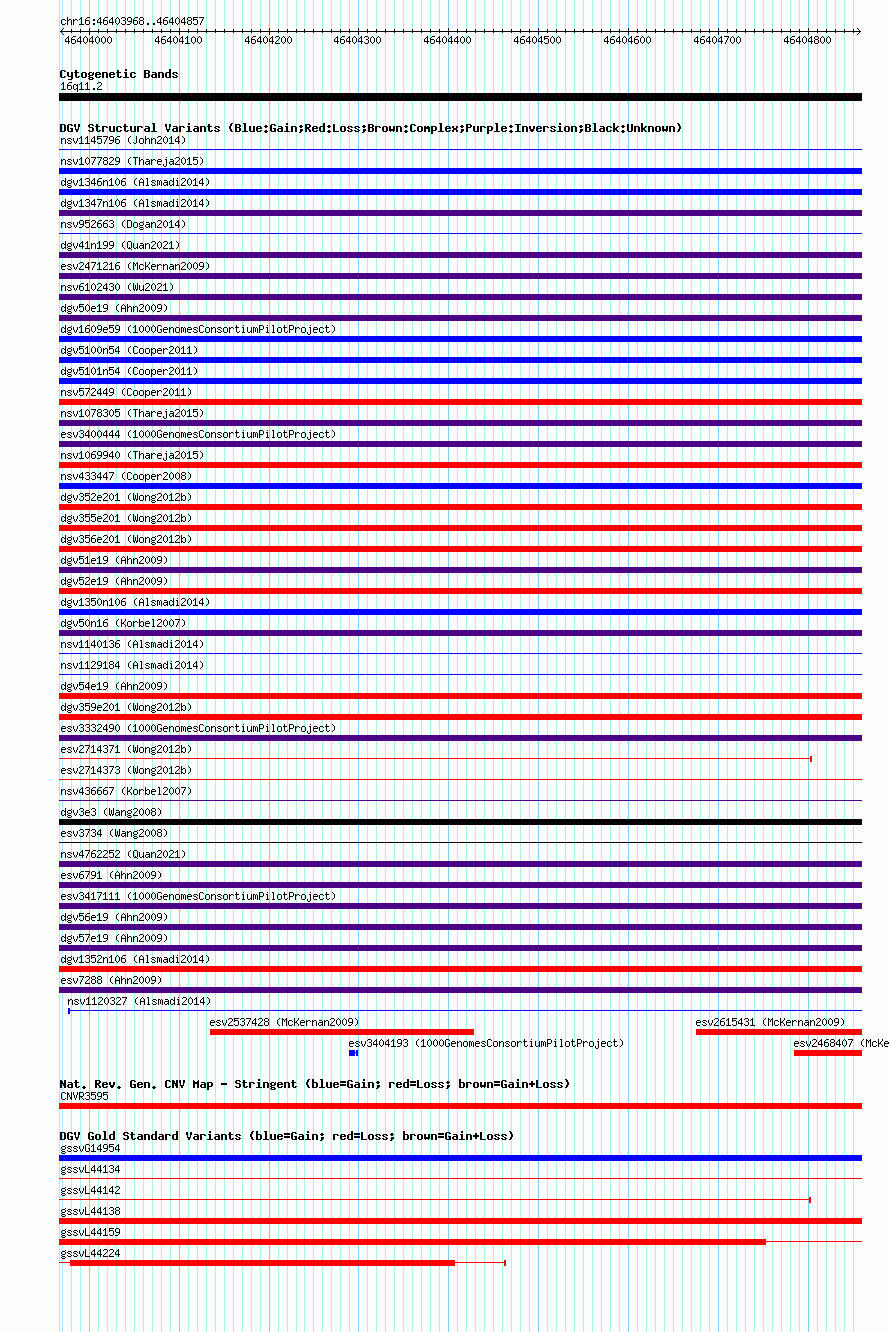Click variant dgv355e201 (Wong2012b)
The height and width of the screenshot is (1332, 890).
(x=126, y=518)
